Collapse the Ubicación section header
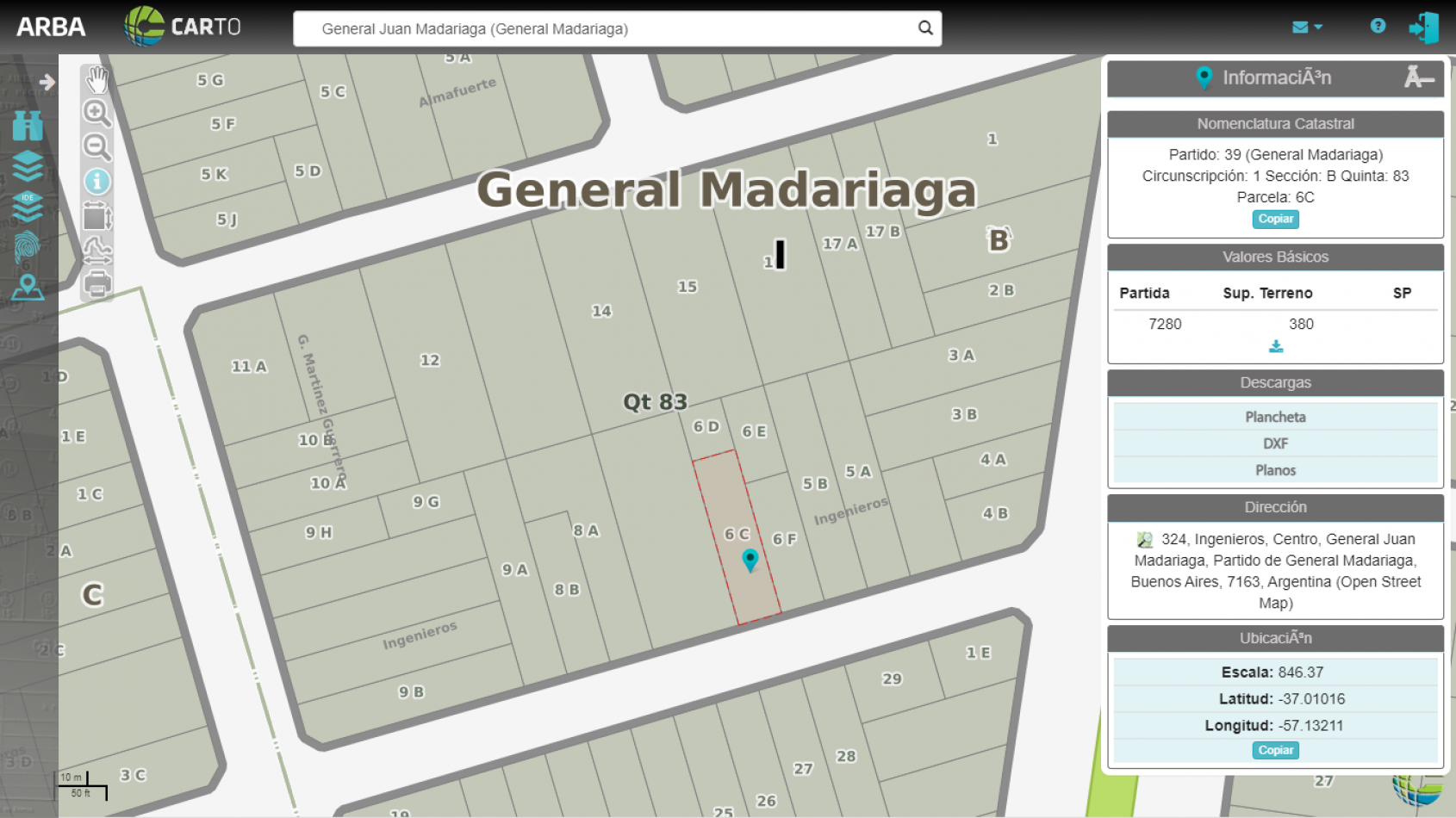1456x818 pixels. point(1275,638)
